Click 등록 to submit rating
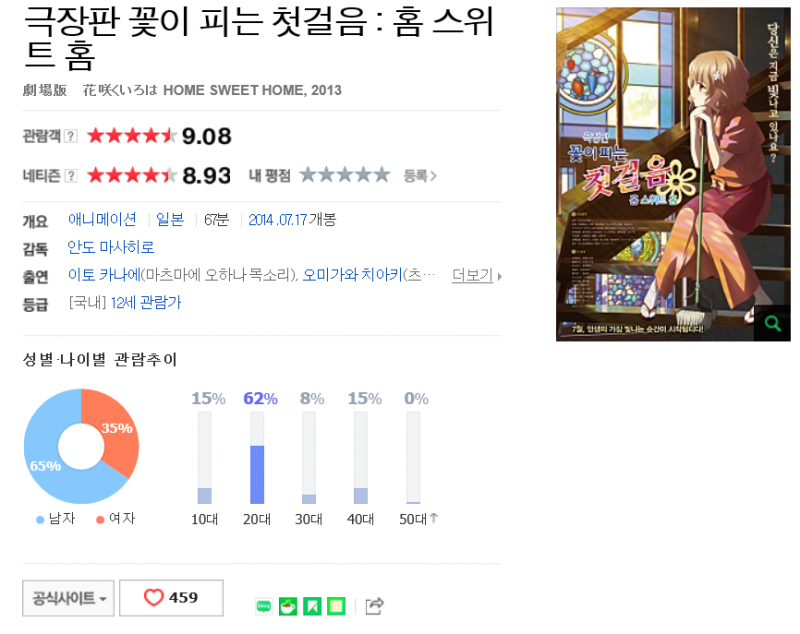 click(x=420, y=176)
